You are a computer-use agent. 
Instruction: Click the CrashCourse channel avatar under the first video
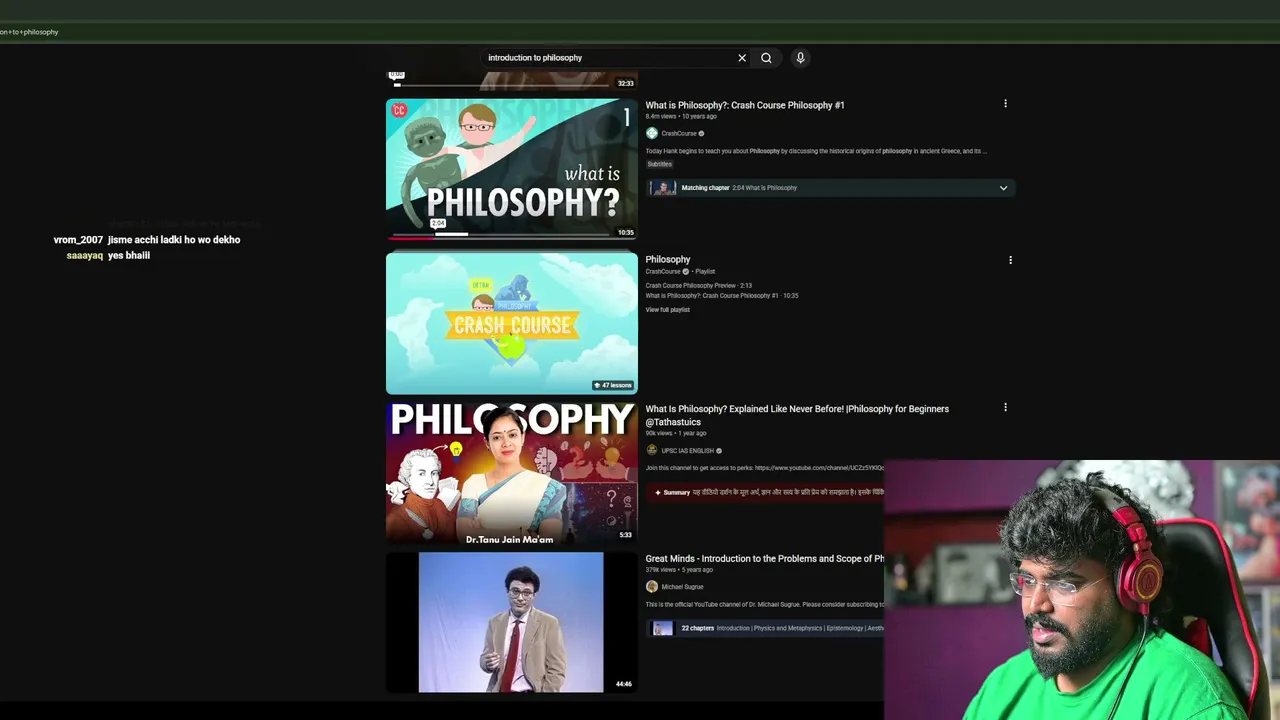(x=652, y=133)
